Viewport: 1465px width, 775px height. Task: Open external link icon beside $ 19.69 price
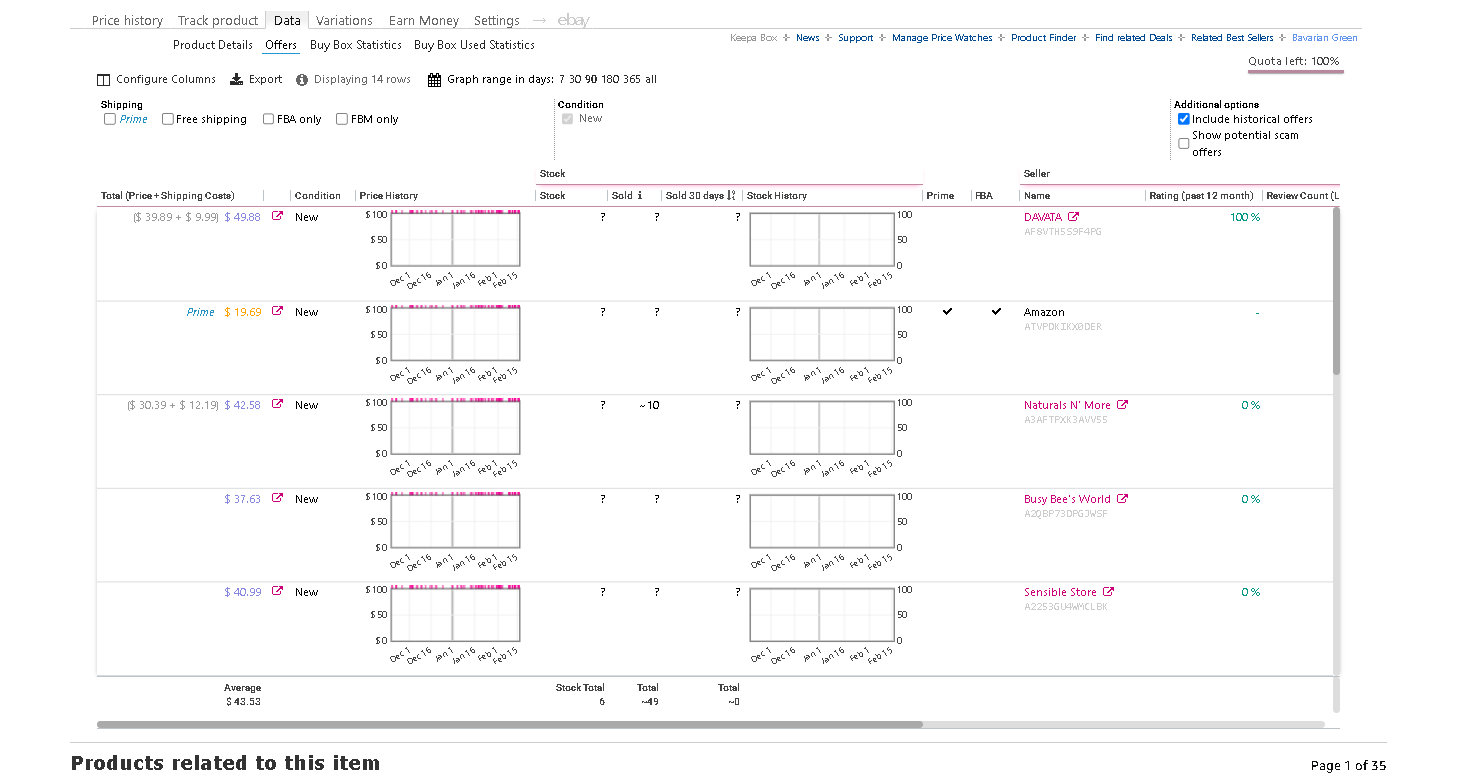click(278, 311)
